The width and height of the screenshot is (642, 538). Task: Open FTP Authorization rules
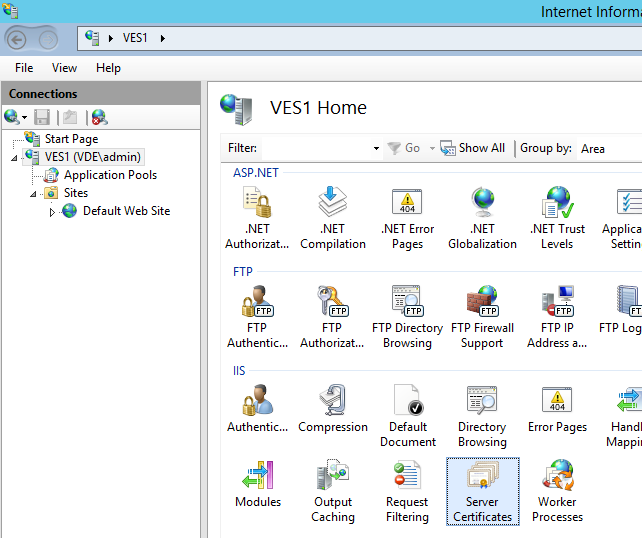pos(332,316)
